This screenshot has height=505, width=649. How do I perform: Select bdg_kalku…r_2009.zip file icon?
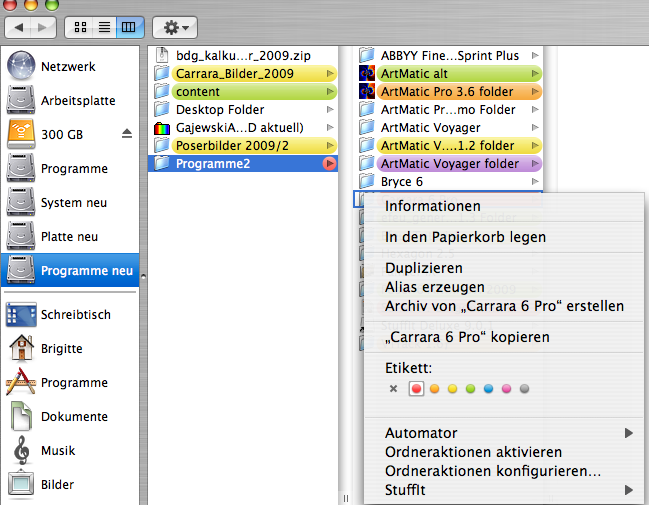pyautogui.click(x=162, y=55)
